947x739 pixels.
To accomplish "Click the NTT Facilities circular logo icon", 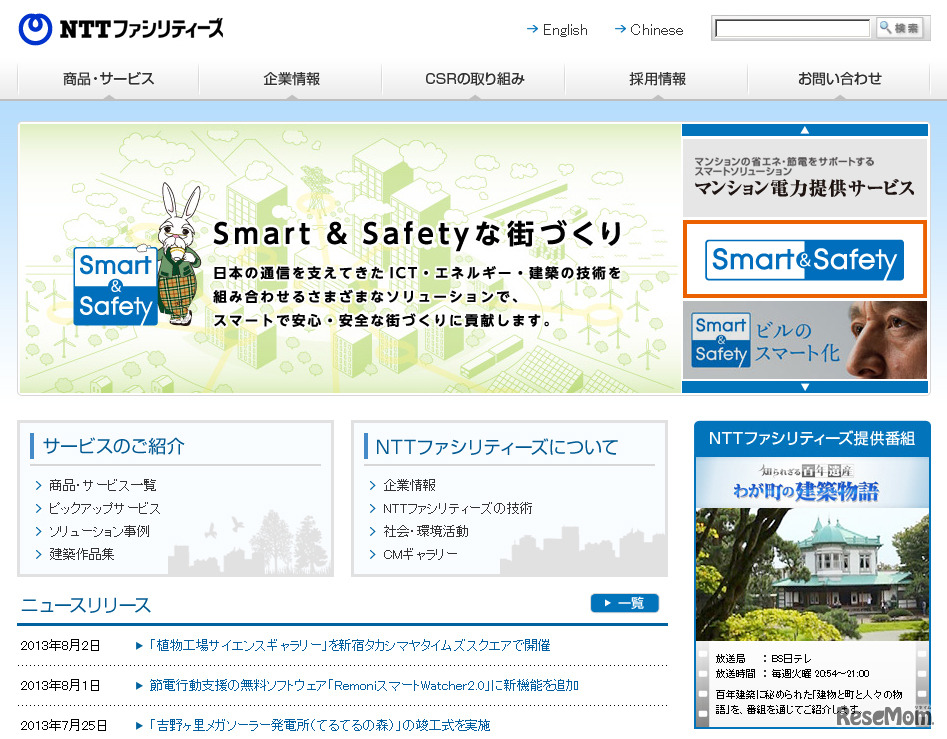I will tap(35, 29).
